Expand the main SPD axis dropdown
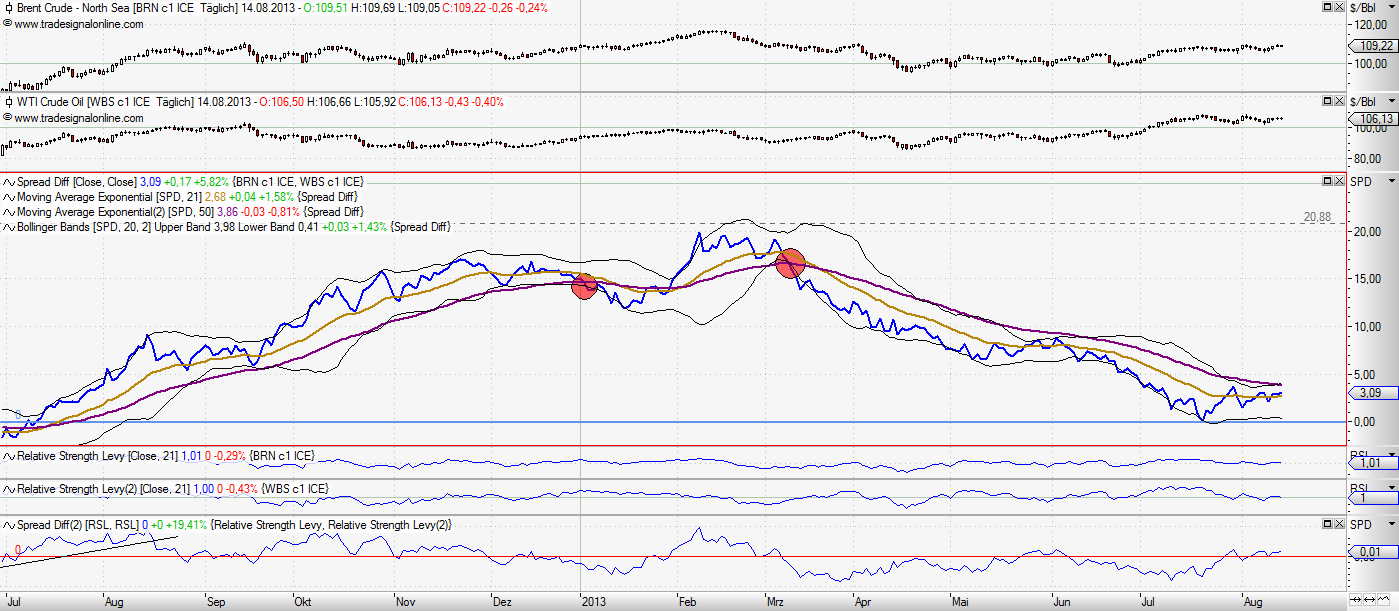Viewport: 1399px width, 611px height. click(1389, 182)
